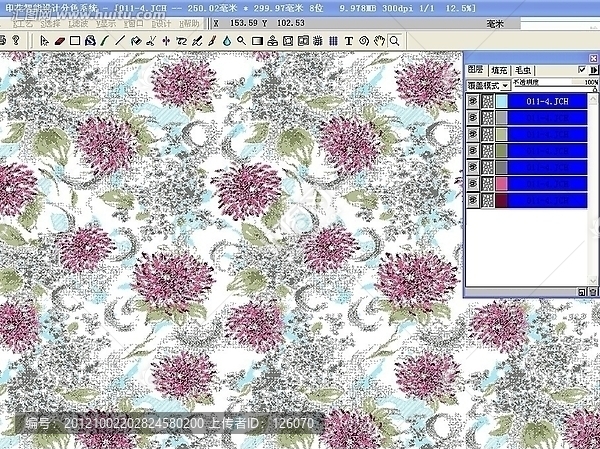Select the vertical grid lines tool
This screenshot has height=449, width=600.
pyautogui.click(x=333, y=41)
